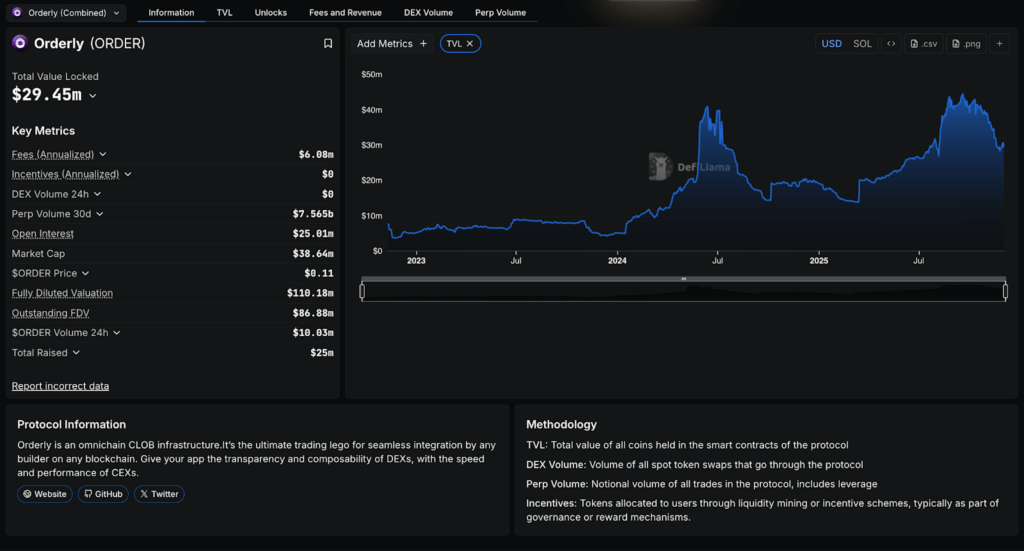Expand Fees (Annualized) details
Viewport: 1024px width, 551px height.
point(103,155)
